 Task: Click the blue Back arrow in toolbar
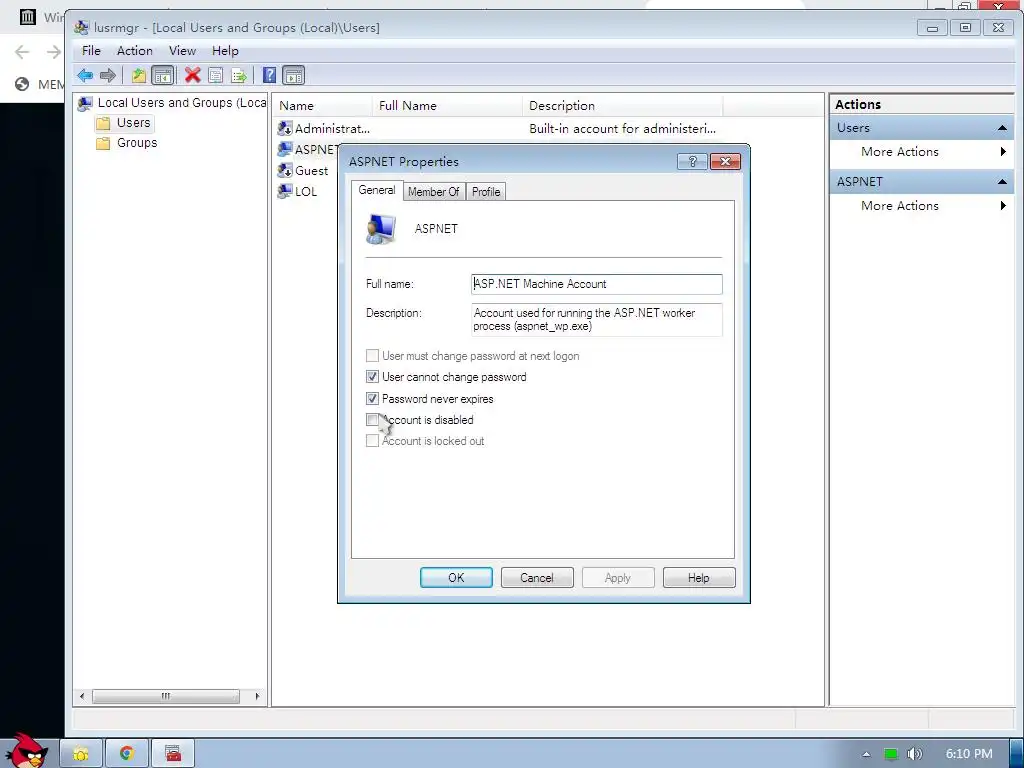tap(85, 75)
